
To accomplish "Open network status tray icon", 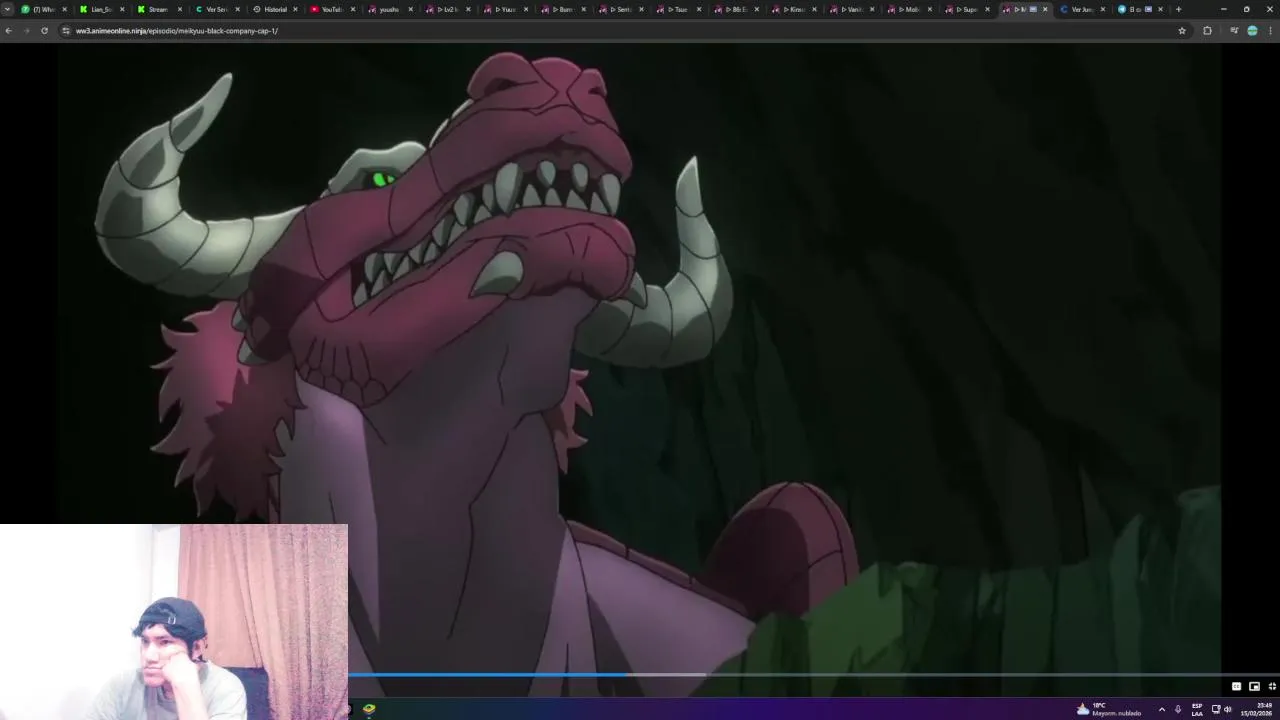I will (x=1216, y=709).
